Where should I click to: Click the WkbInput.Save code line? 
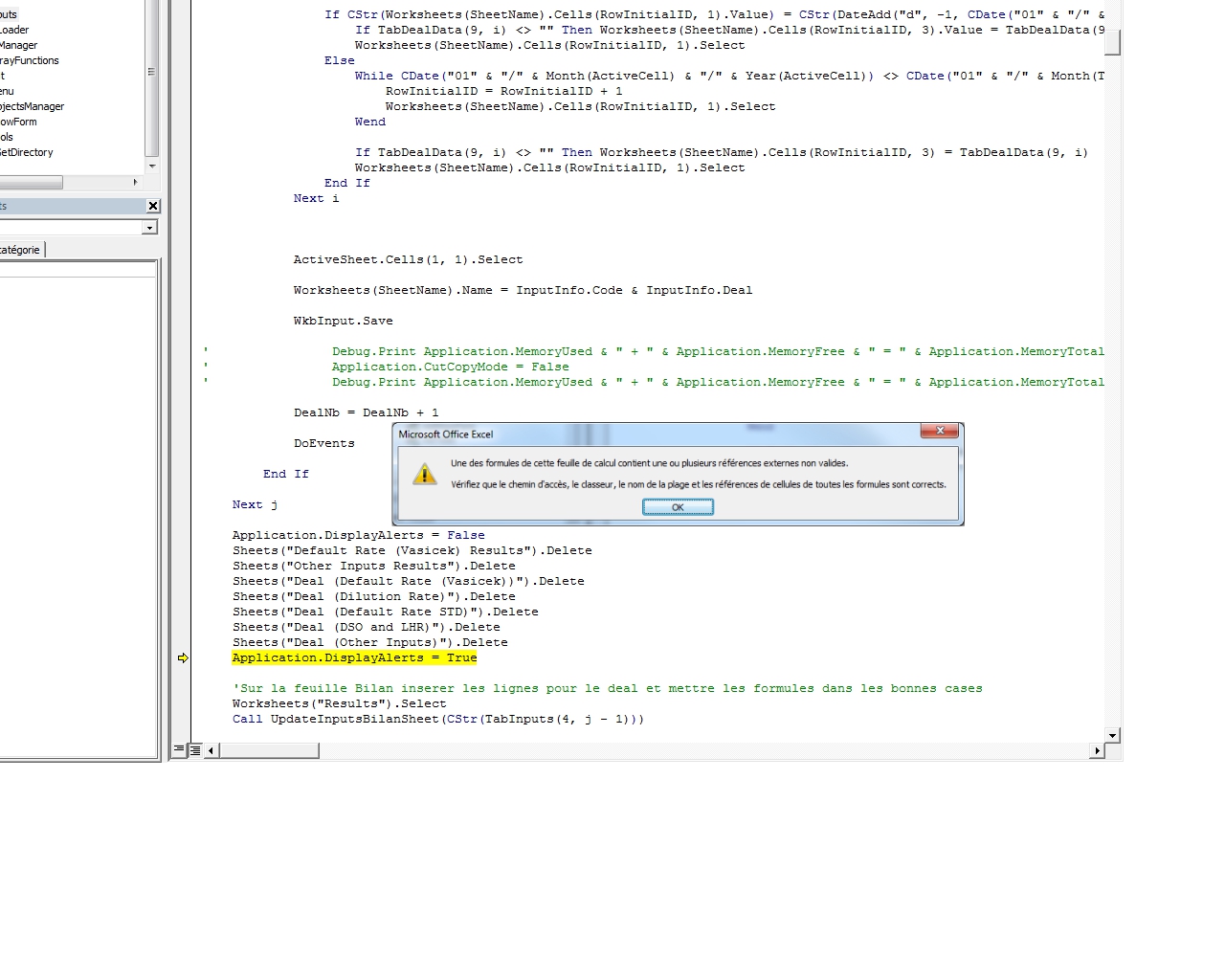coord(343,321)
